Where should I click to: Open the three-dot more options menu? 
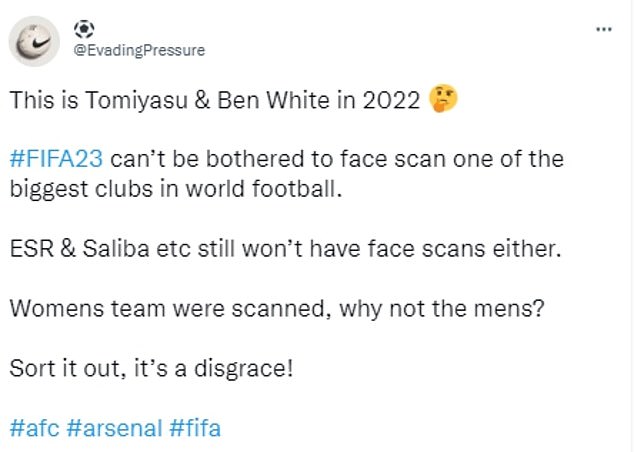pos(604,29)
